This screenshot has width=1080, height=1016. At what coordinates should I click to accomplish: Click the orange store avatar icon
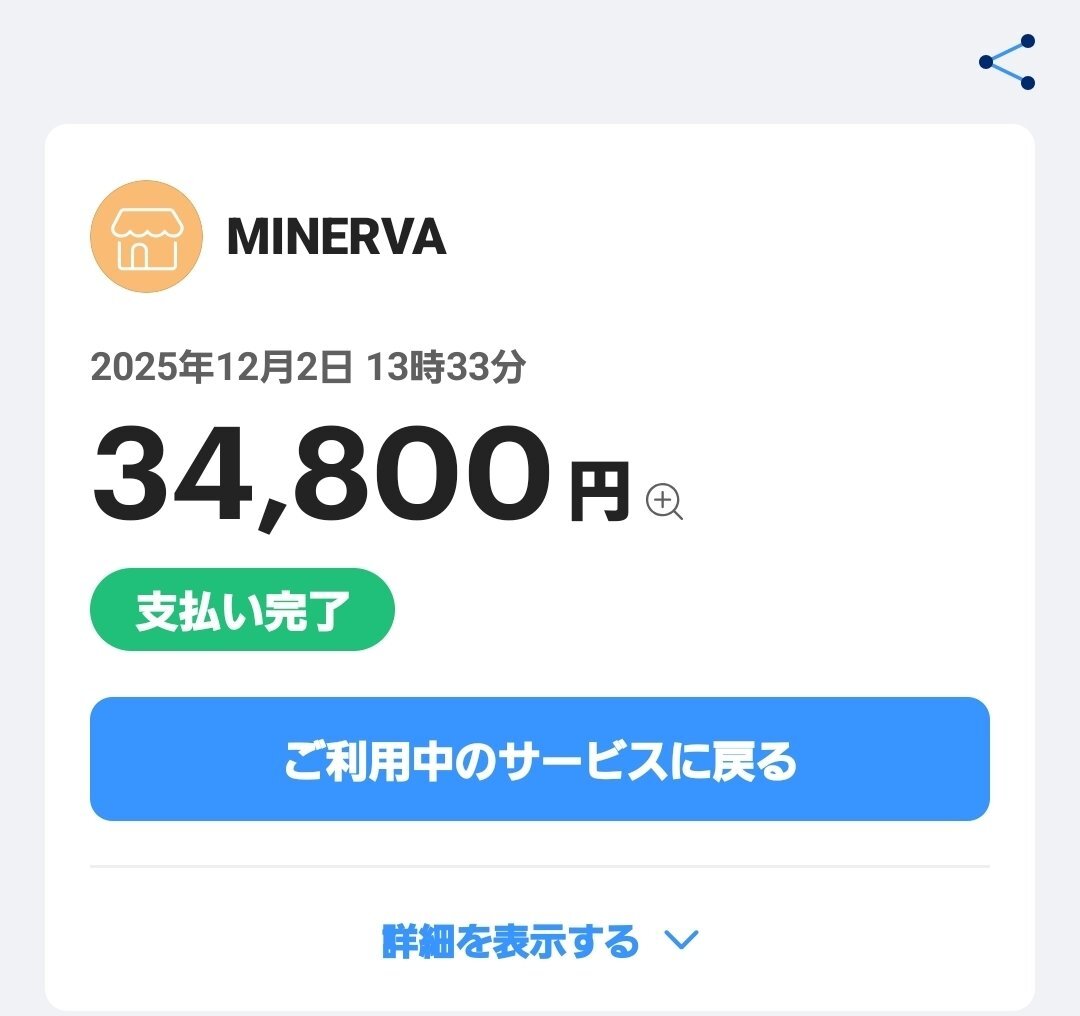pos(147,236)
